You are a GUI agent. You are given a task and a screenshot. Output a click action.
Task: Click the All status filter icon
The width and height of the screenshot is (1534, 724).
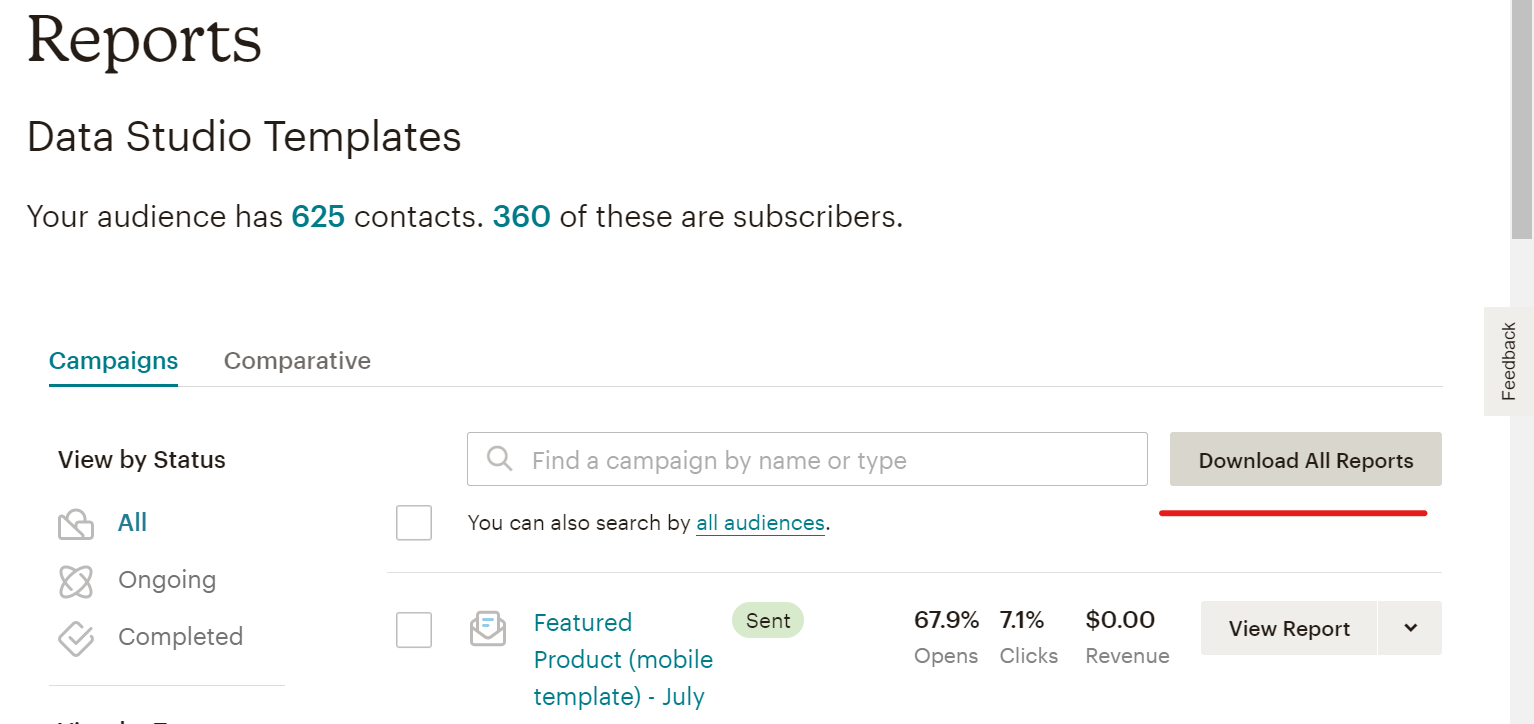click(76, 524)
